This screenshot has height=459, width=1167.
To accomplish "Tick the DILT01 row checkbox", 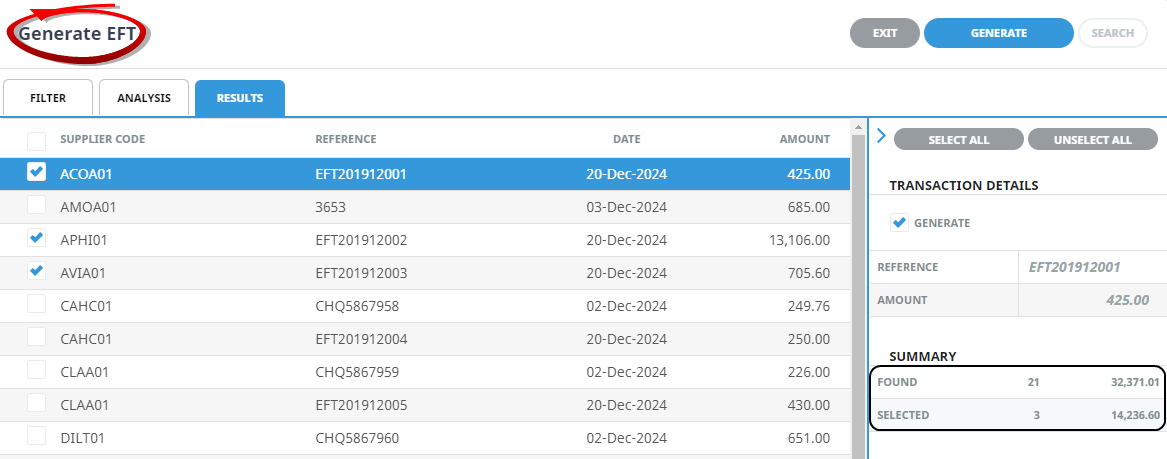I will click(x=36, y=436).
